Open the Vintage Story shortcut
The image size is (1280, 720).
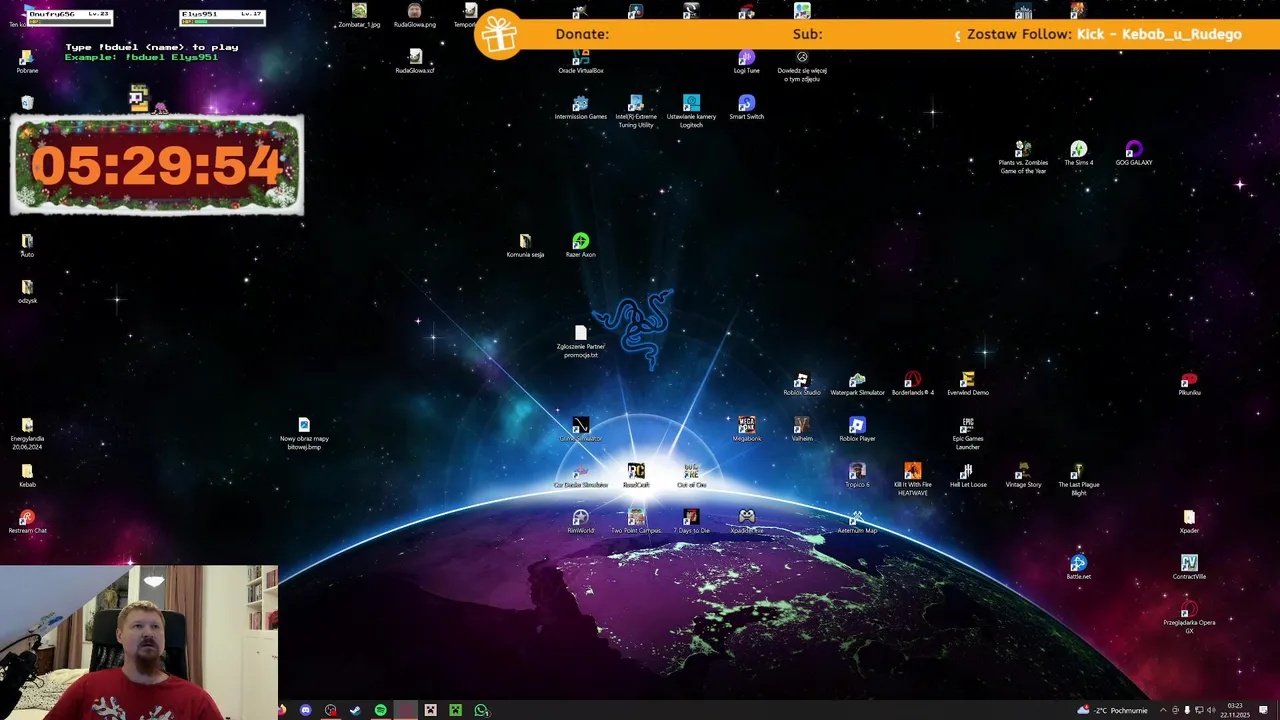(1023, 476)
